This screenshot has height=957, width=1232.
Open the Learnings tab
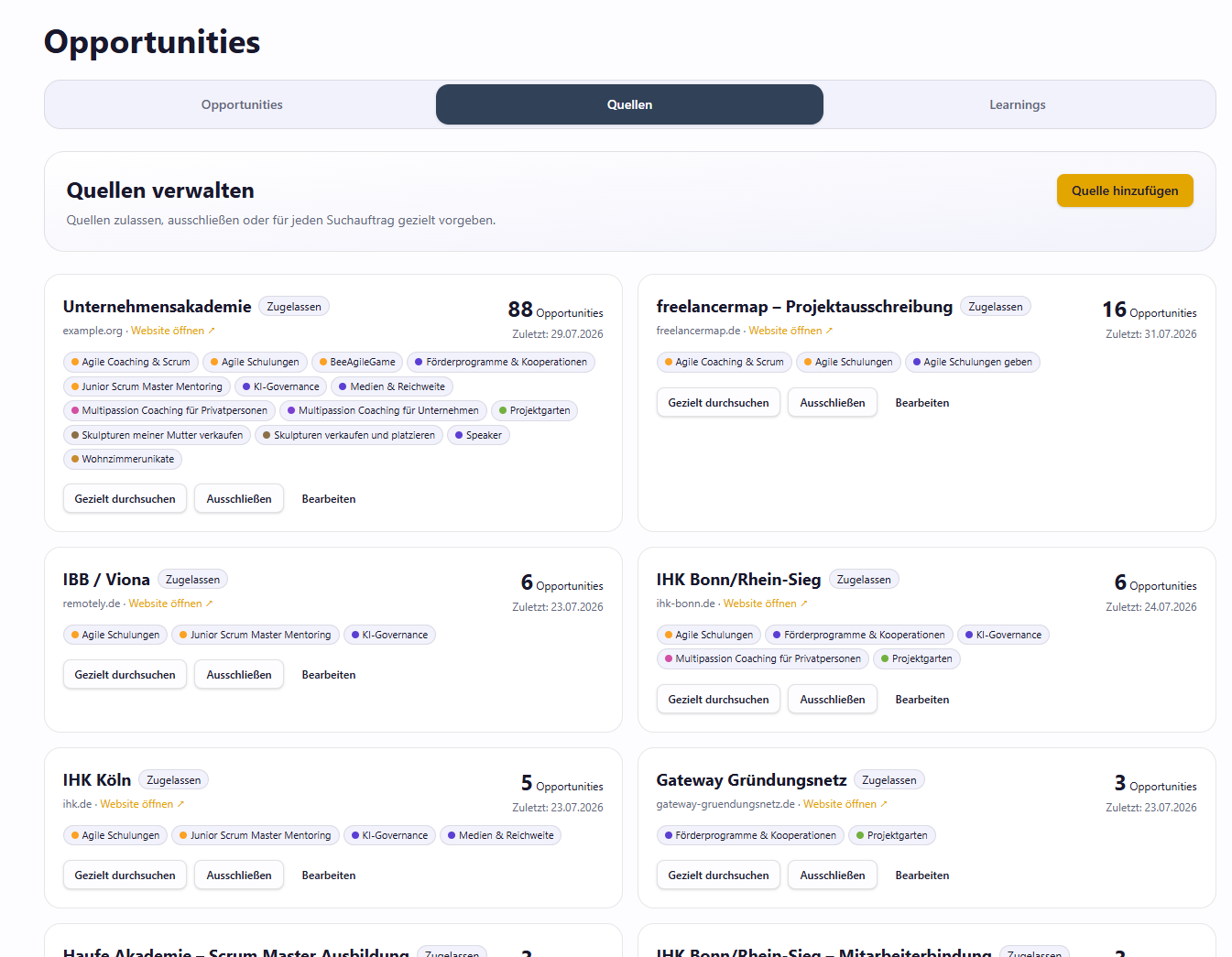tap(1017, 104)
